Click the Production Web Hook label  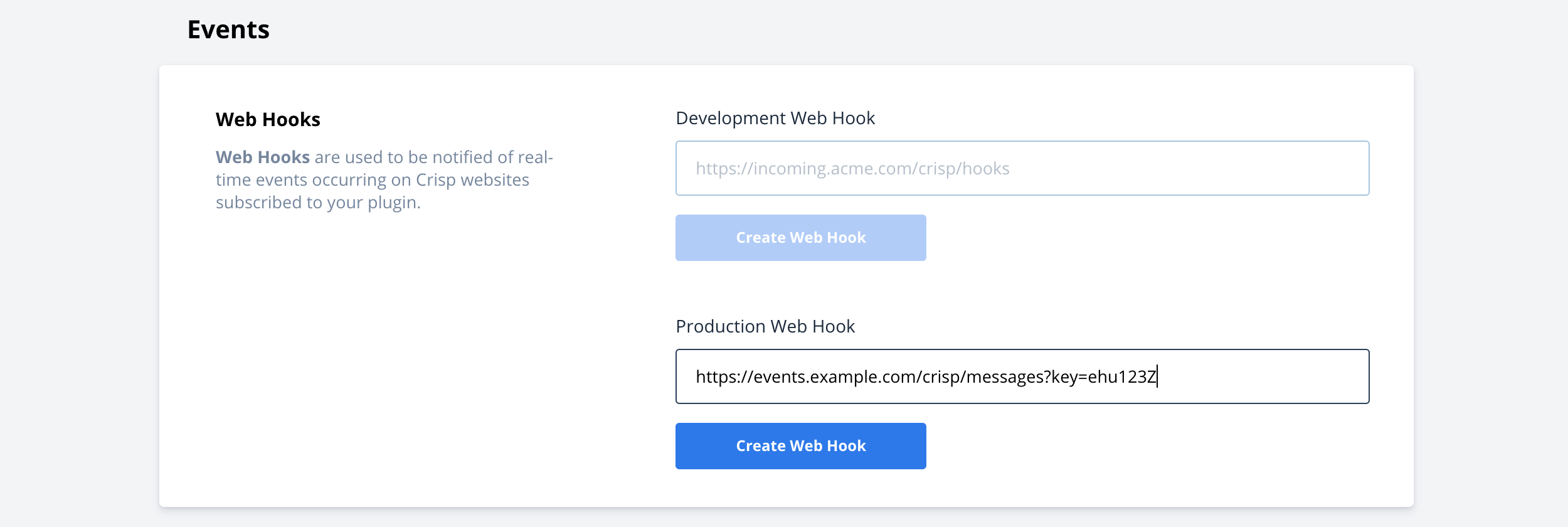(765, 326)
